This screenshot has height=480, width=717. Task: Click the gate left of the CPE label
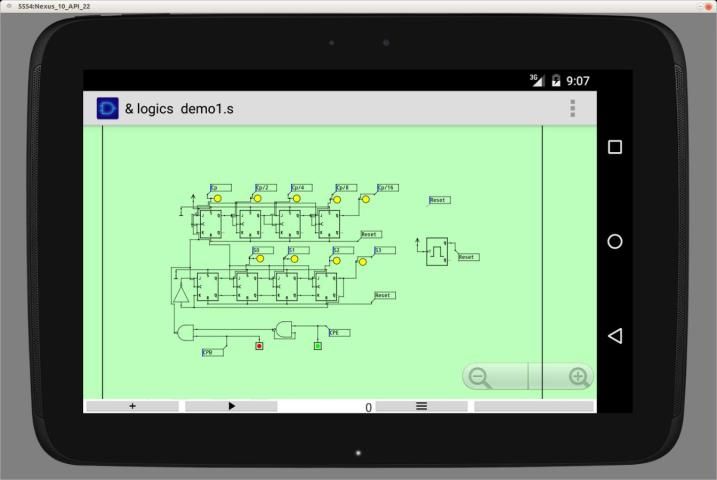pyautogui.click(x=285, y=328)
